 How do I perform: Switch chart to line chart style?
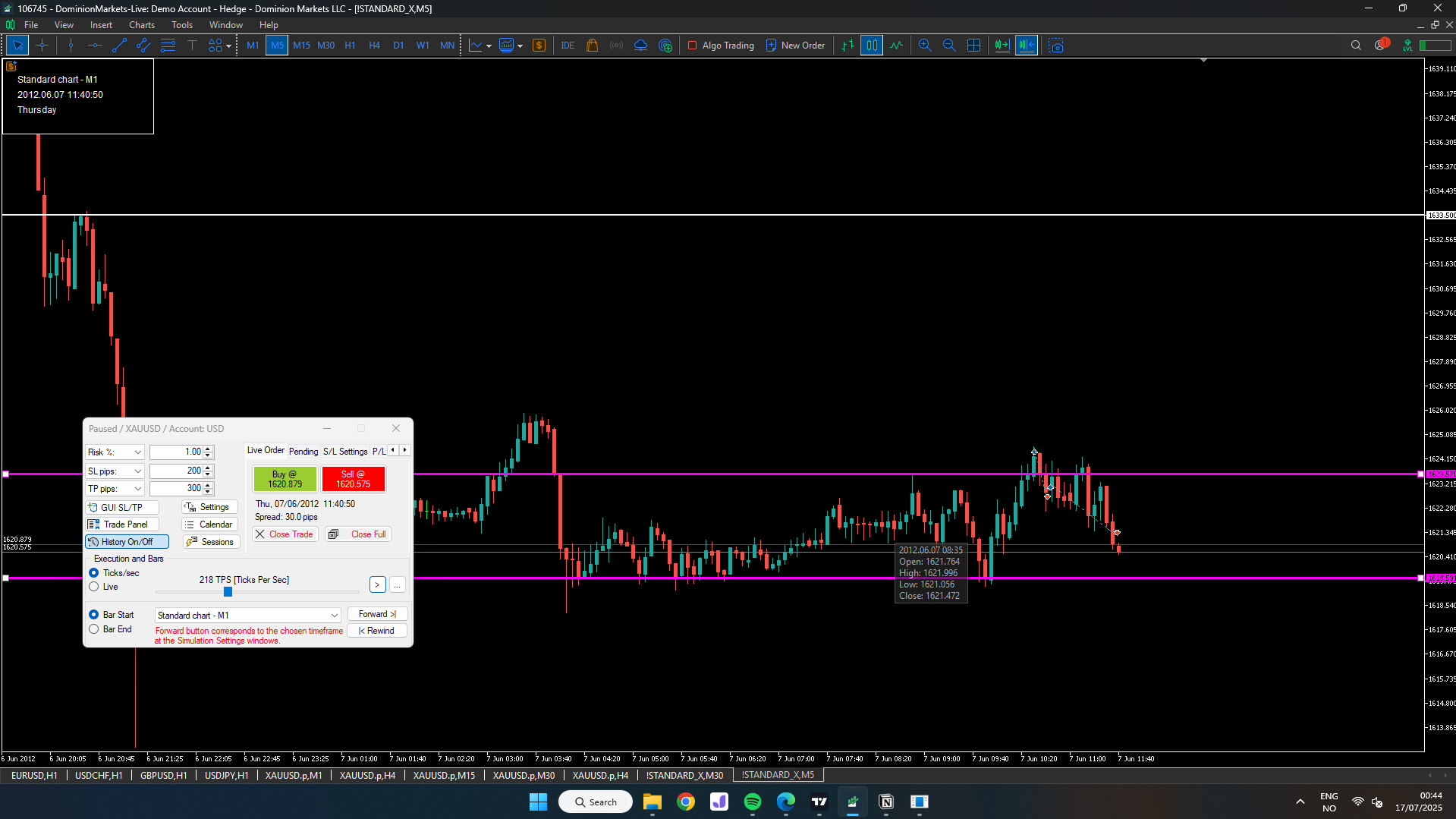896,46
